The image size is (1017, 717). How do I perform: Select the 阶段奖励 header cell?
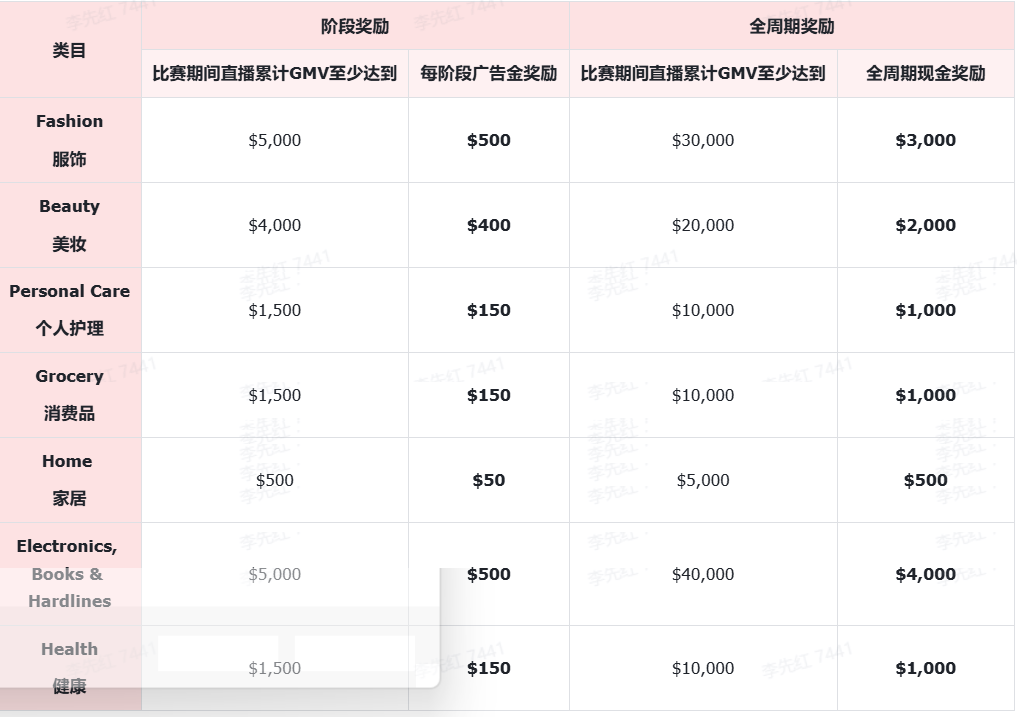click(354, 26)
